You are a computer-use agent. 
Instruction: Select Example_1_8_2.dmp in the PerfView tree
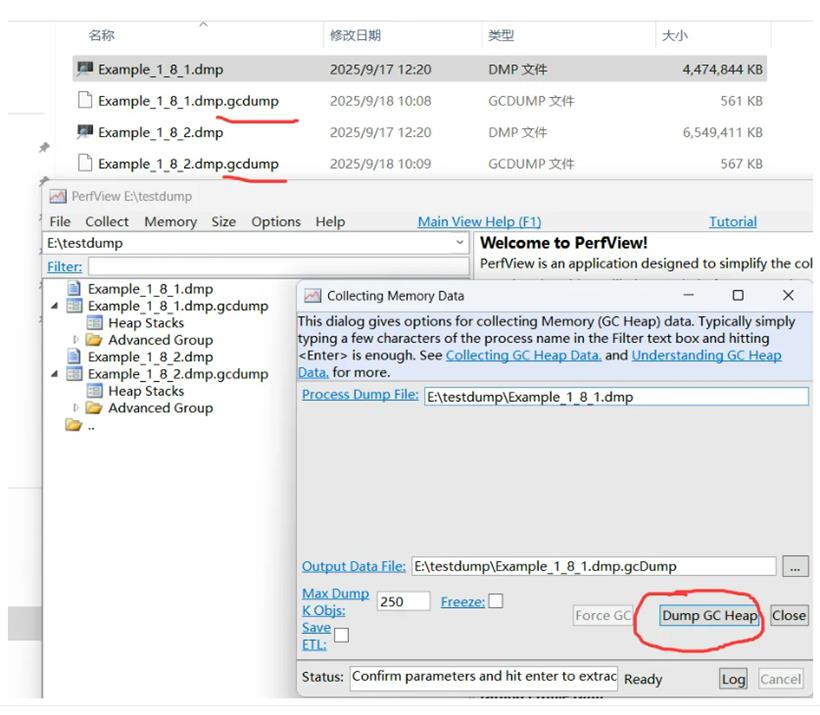tap(150, 357)
